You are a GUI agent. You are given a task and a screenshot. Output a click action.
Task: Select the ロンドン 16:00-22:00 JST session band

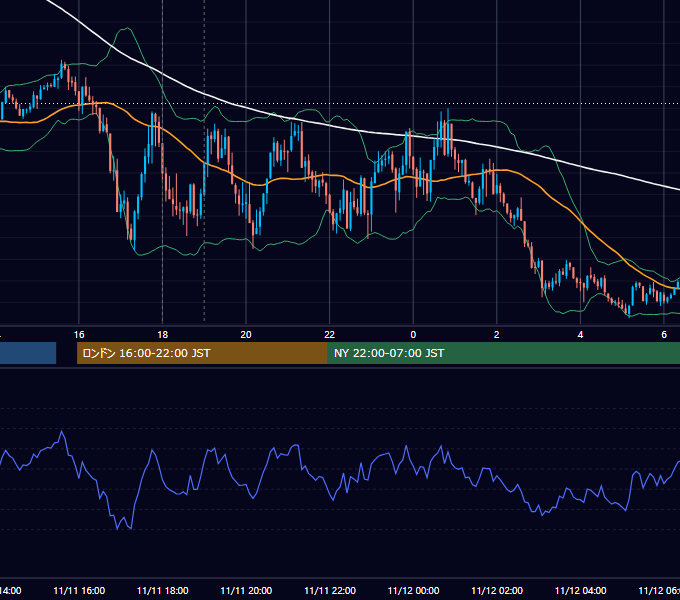click(x=202, y=353)
